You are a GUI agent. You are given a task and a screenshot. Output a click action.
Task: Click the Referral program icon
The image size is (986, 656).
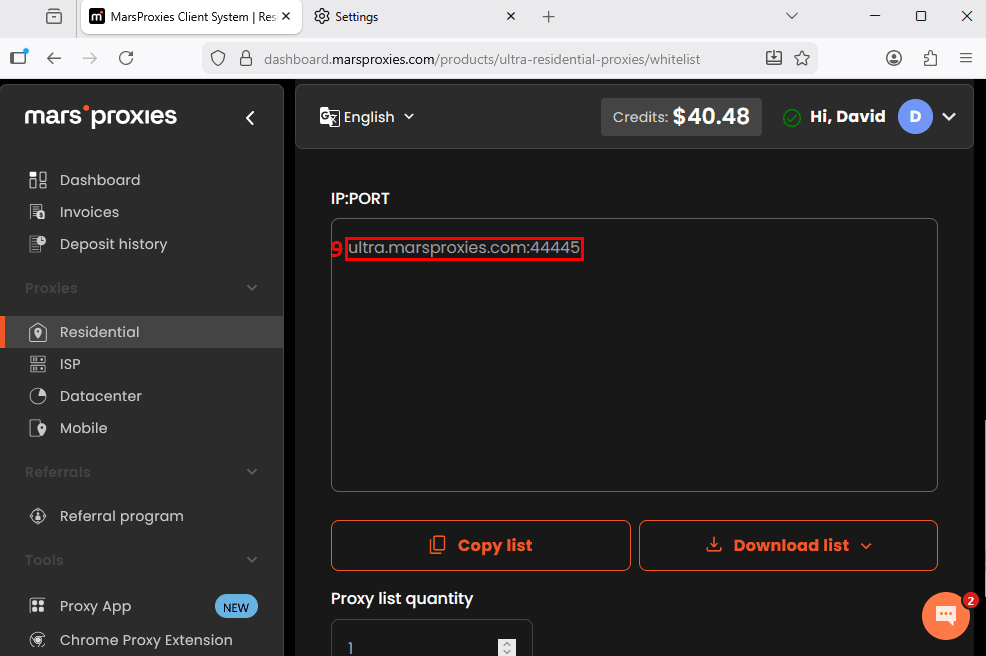tap(38, 516)
